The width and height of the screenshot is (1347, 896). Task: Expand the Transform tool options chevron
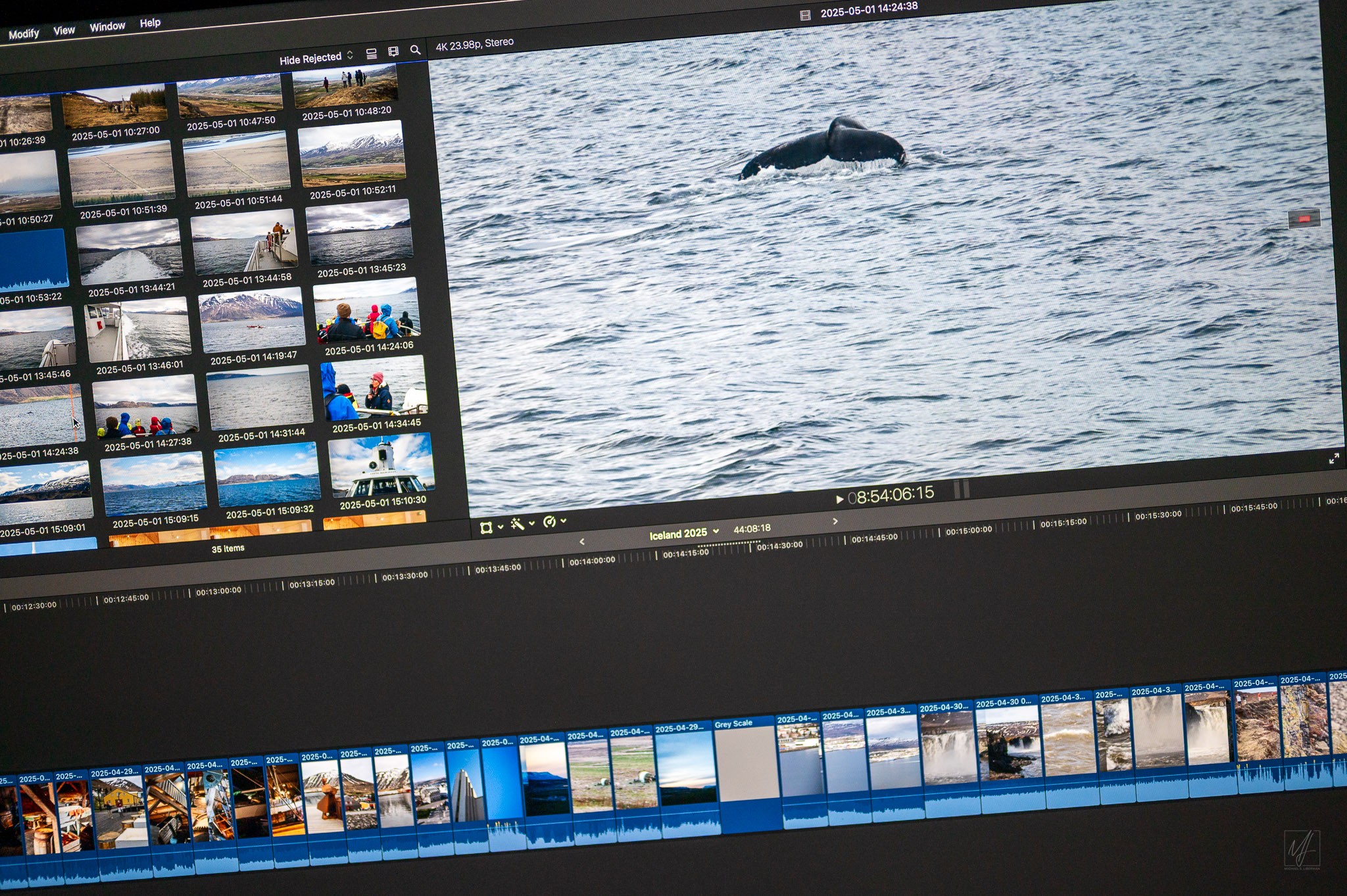pyautogui.click(x=501, y=527)
